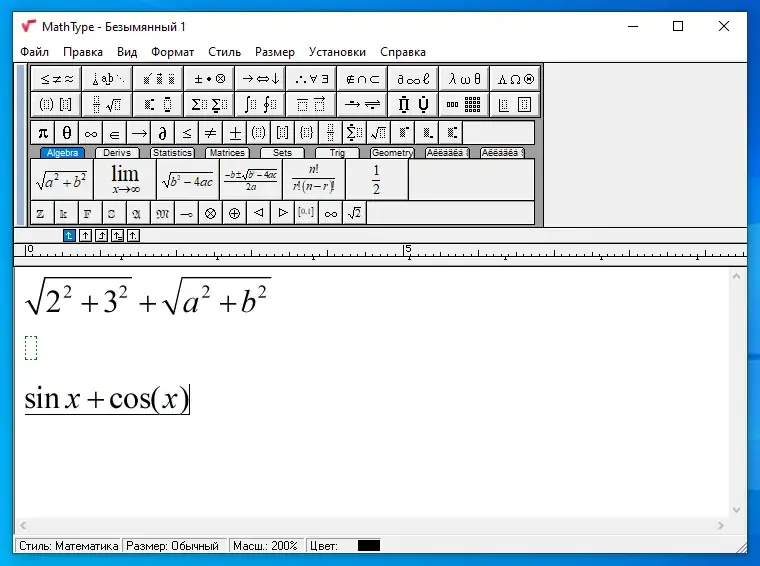Image resolution: width=760 pixels, height=566 pixels.
Task: Click the Масш.: 200% status field
Action: point(266,546)
